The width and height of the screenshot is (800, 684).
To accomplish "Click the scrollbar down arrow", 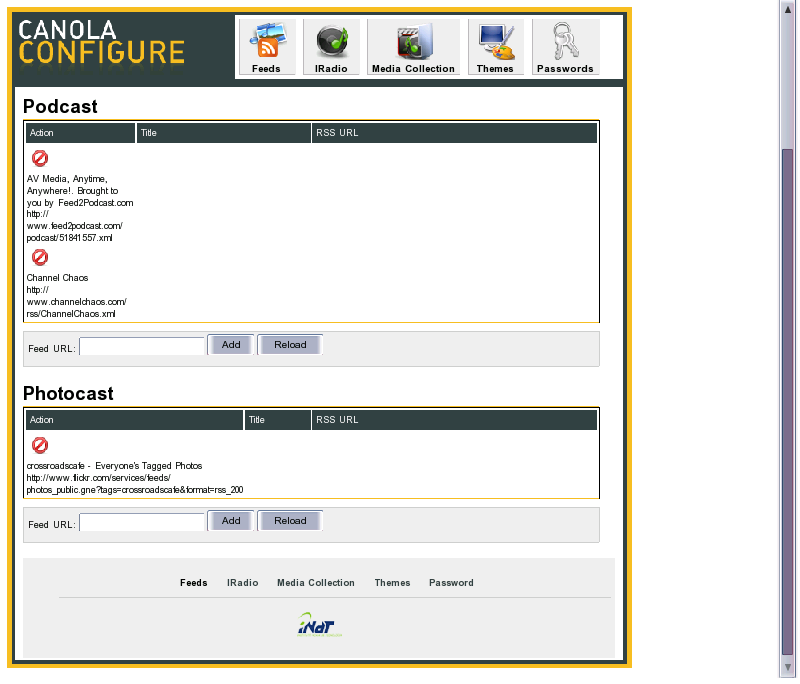I will 788,668.
